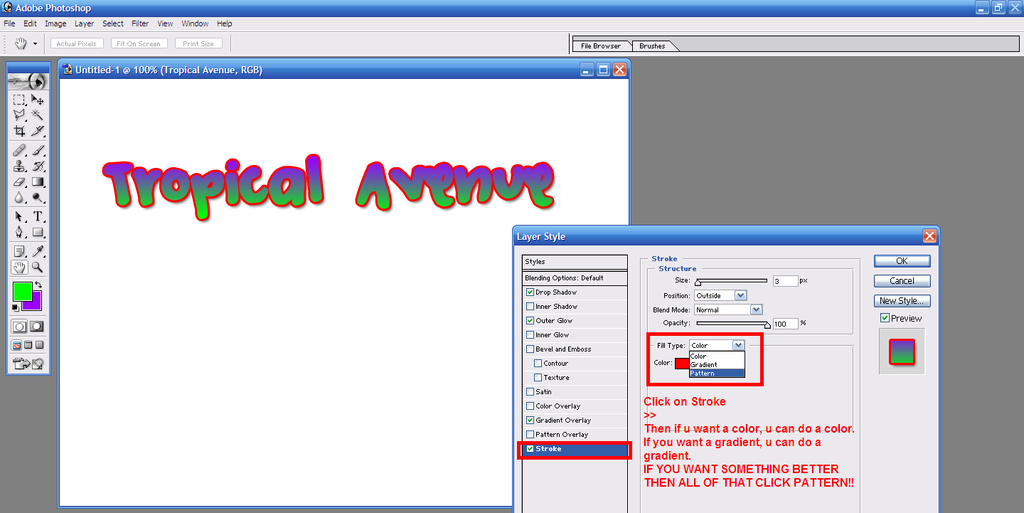The height and width of the screenshot is (513, 1024).
Task: Open the File menu
Action: (9, 23)
